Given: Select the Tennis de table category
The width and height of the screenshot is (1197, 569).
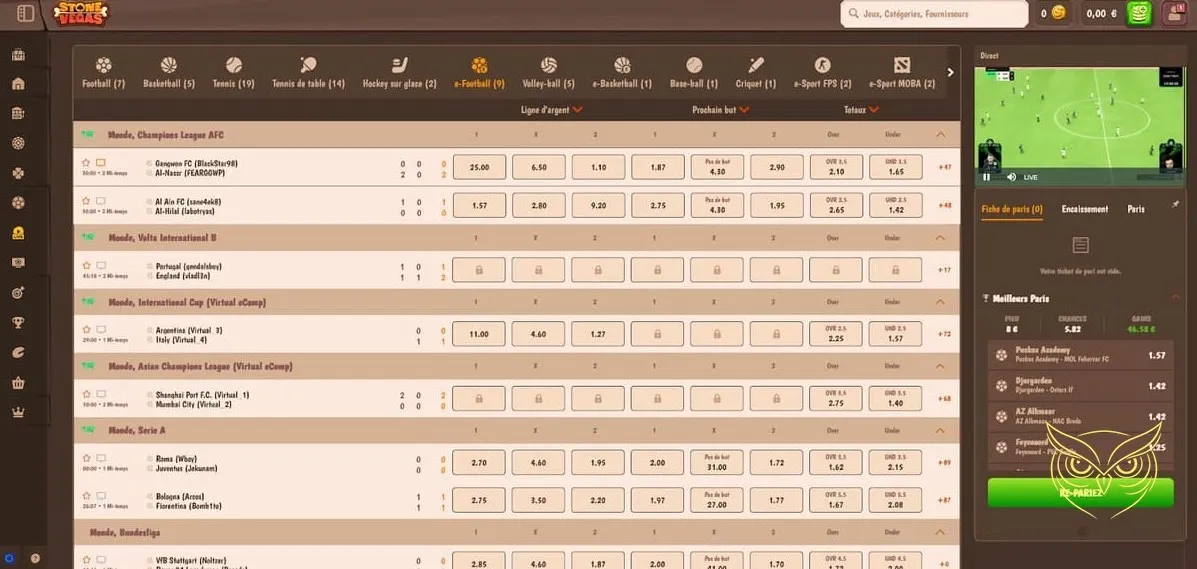Looking at the screenshot, I should pyautogui.click(x=308, y=72).
